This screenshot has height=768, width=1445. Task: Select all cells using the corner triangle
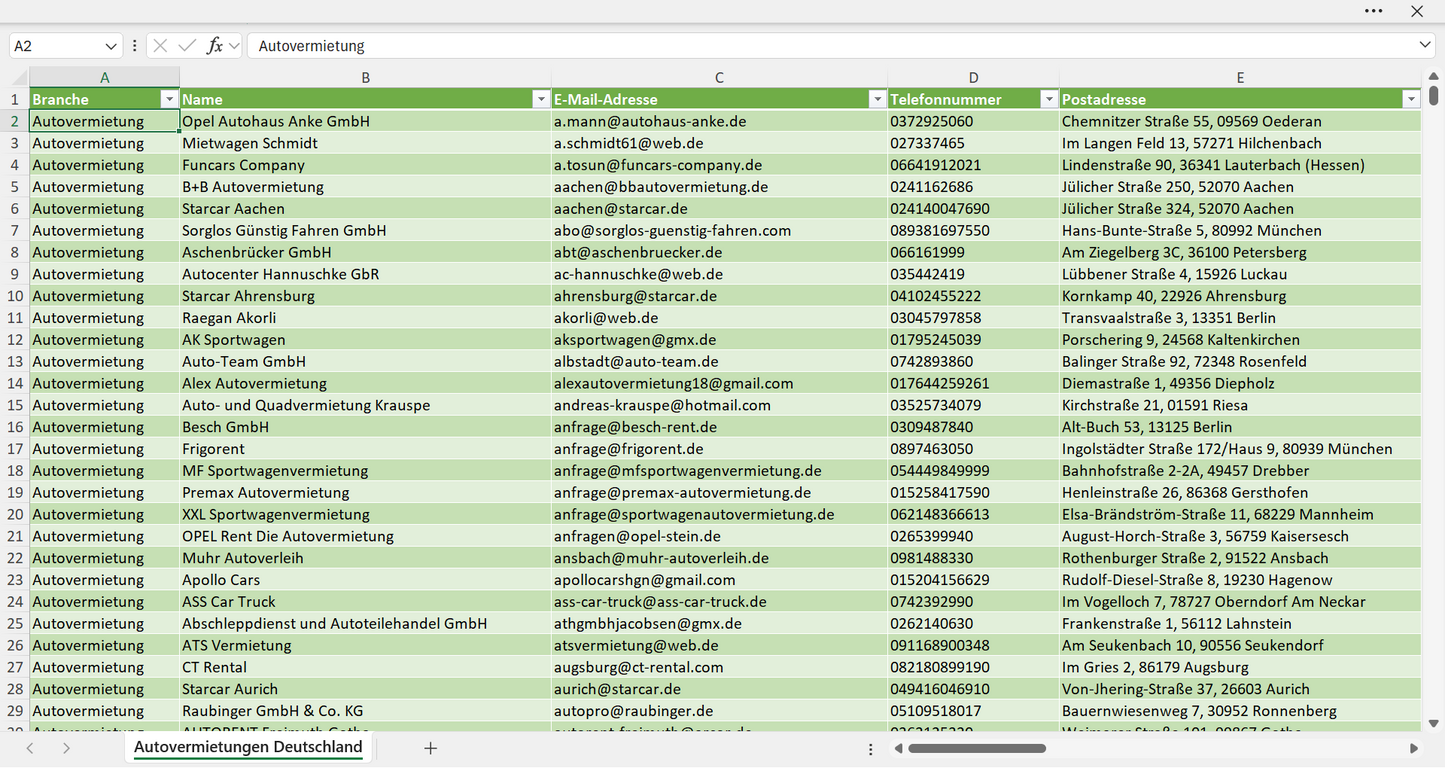19,77
